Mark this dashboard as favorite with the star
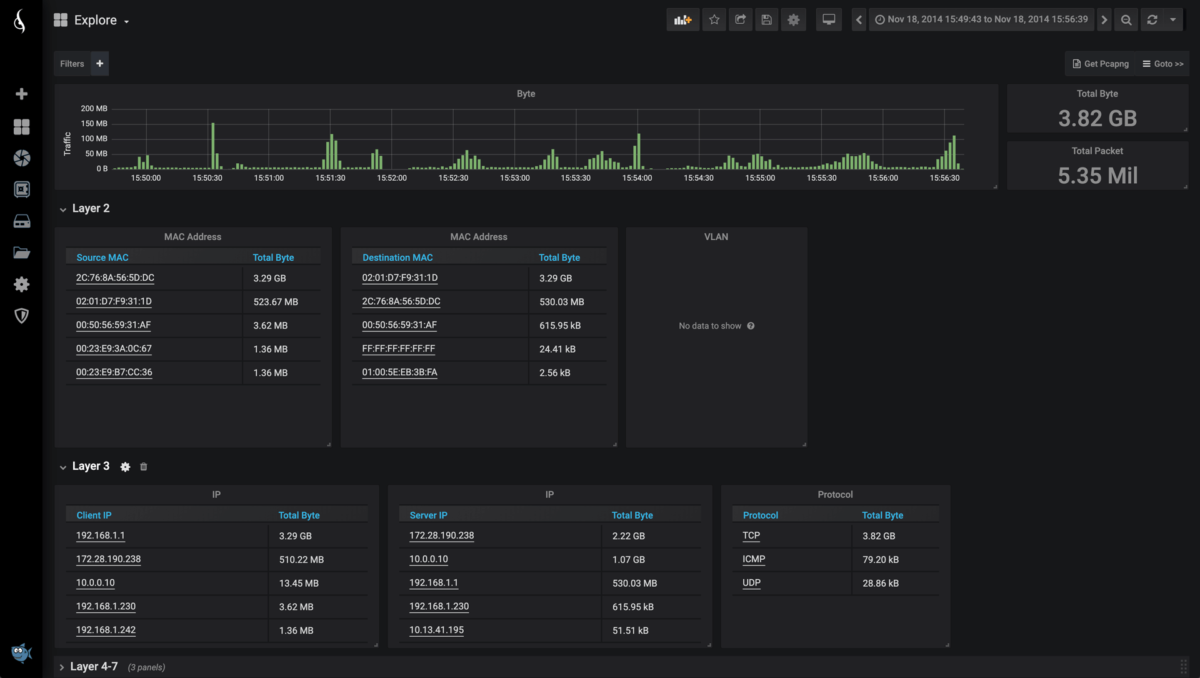The width and height of the screenshot is (1200, 678). click(x=714, y=19)
